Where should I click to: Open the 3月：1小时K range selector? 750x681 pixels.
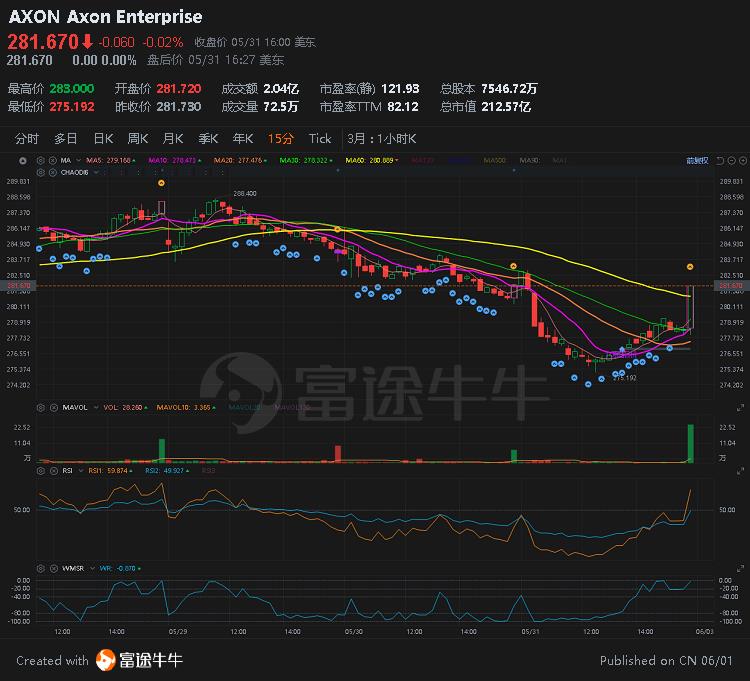tap(381, 139)
